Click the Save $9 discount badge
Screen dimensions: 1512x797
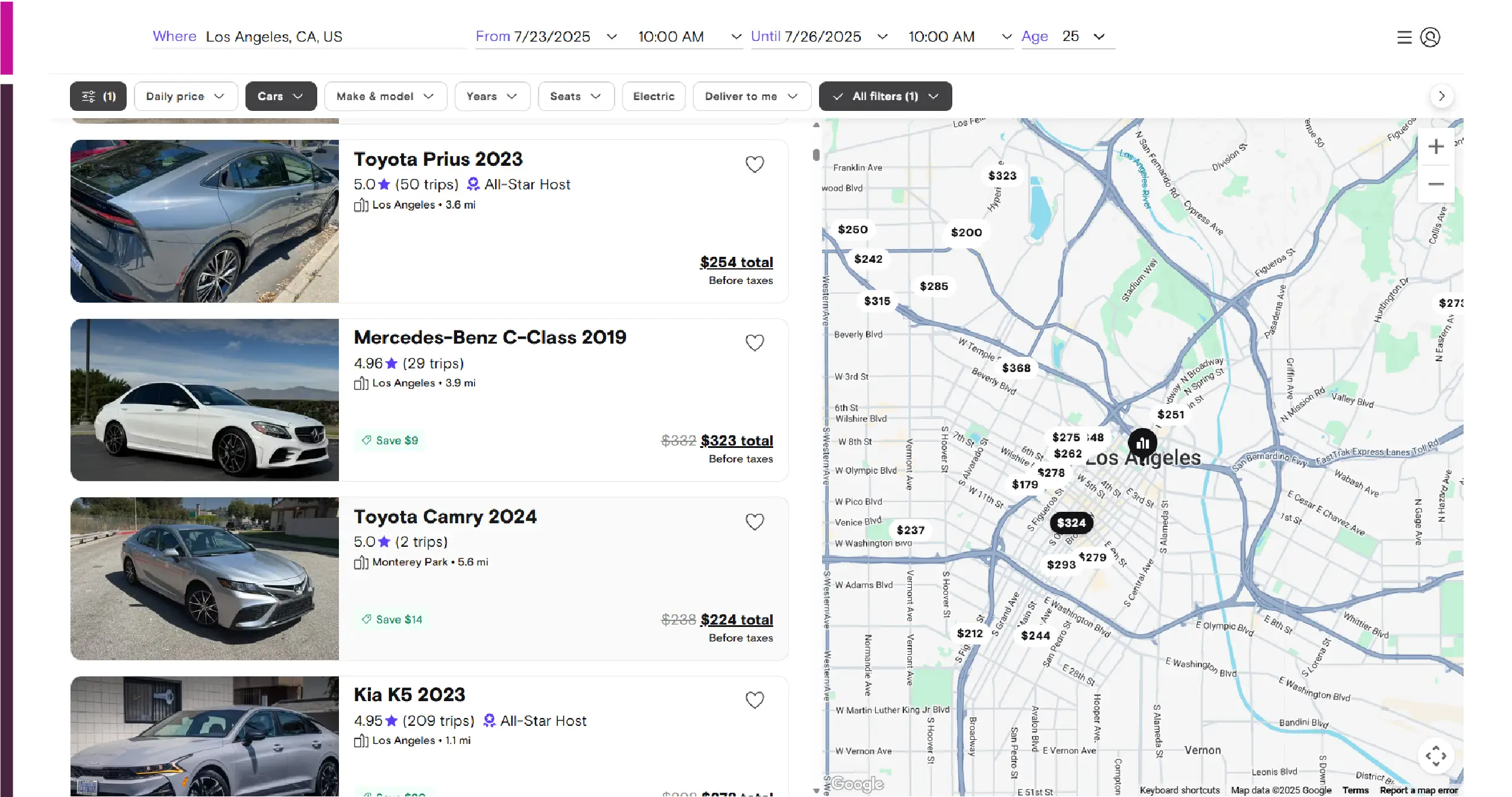390,441
